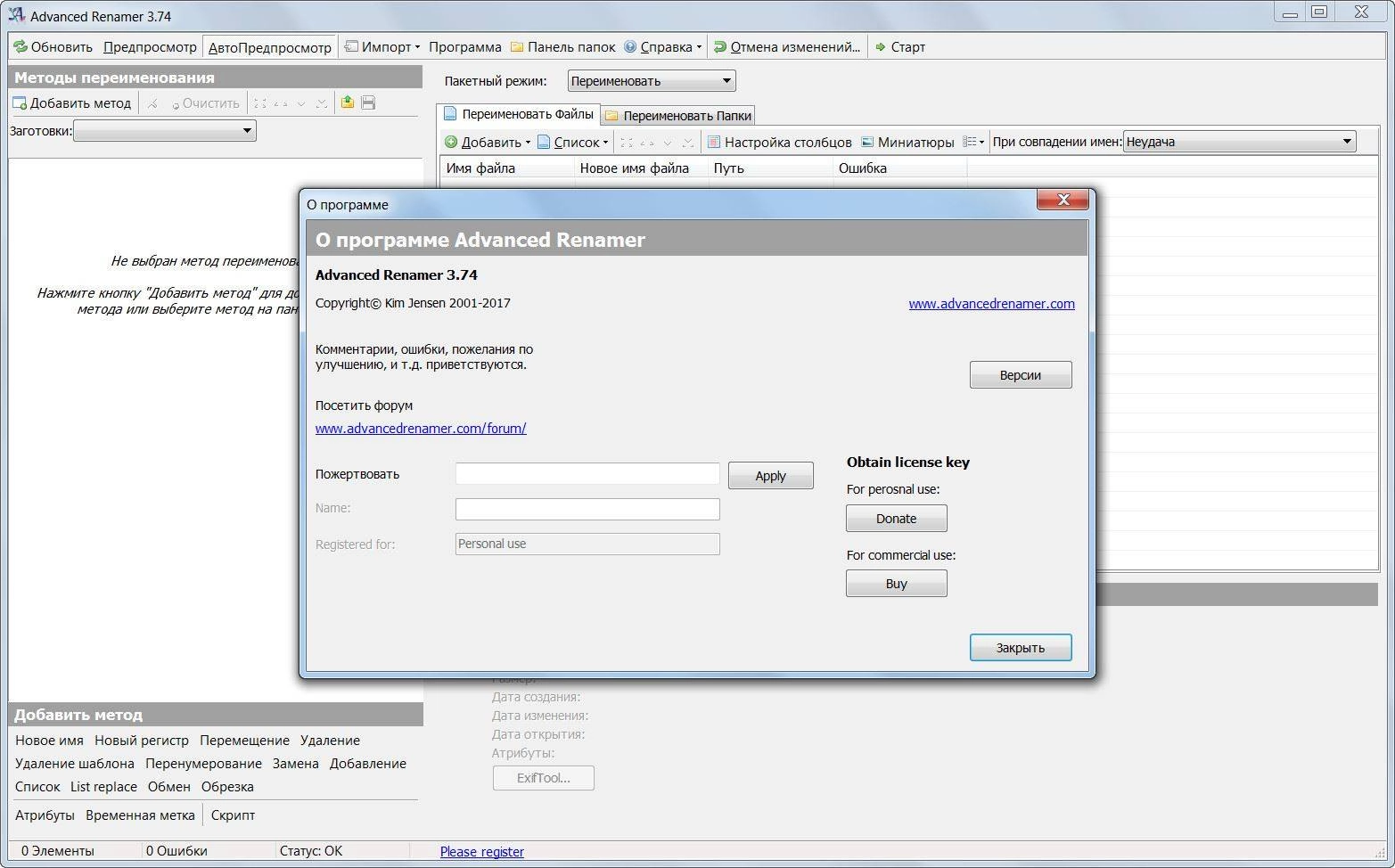Click the Имя файла column header
This screenshot has width=1395, height=868.
pyautogui.click(x=507, y=168)
